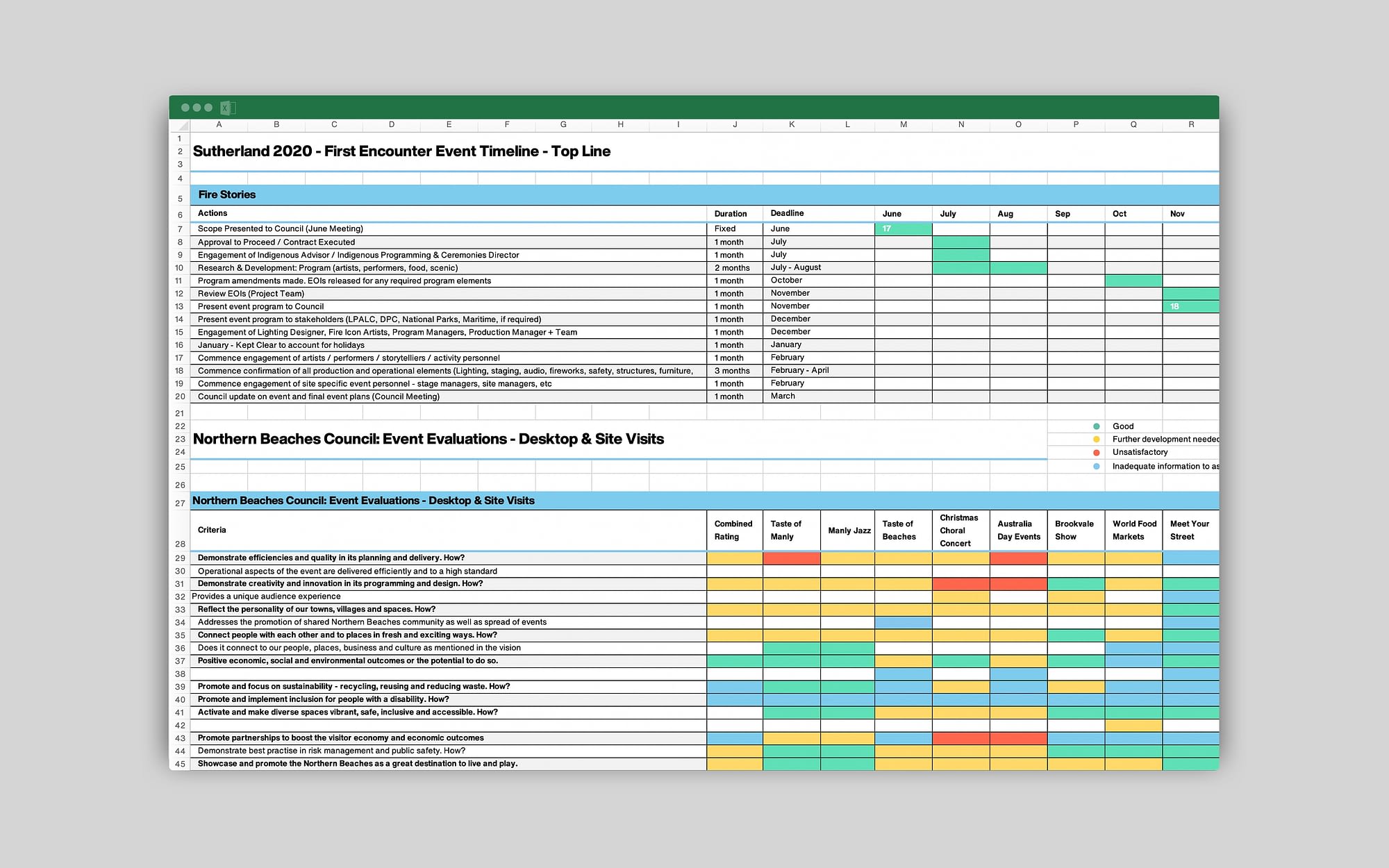Viewport: 1389px width, 868px height.
Task: Click the blue Inadequate information legend dot
Action: pyautogui.click(x=1097, y=467)
